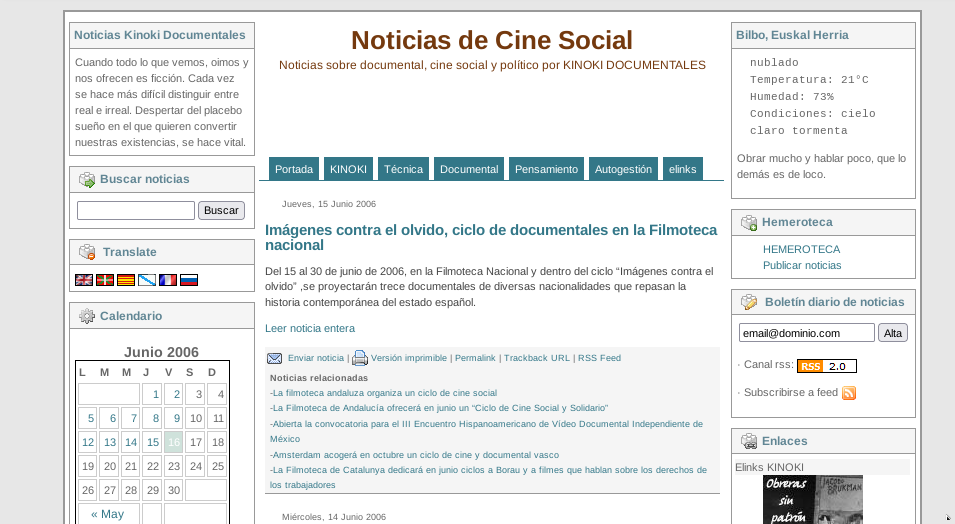Open the Publicar noticias link
Image resolution: width=955 pixels, height=524 pixels.
pyautogui.click(x=802, y=266)
